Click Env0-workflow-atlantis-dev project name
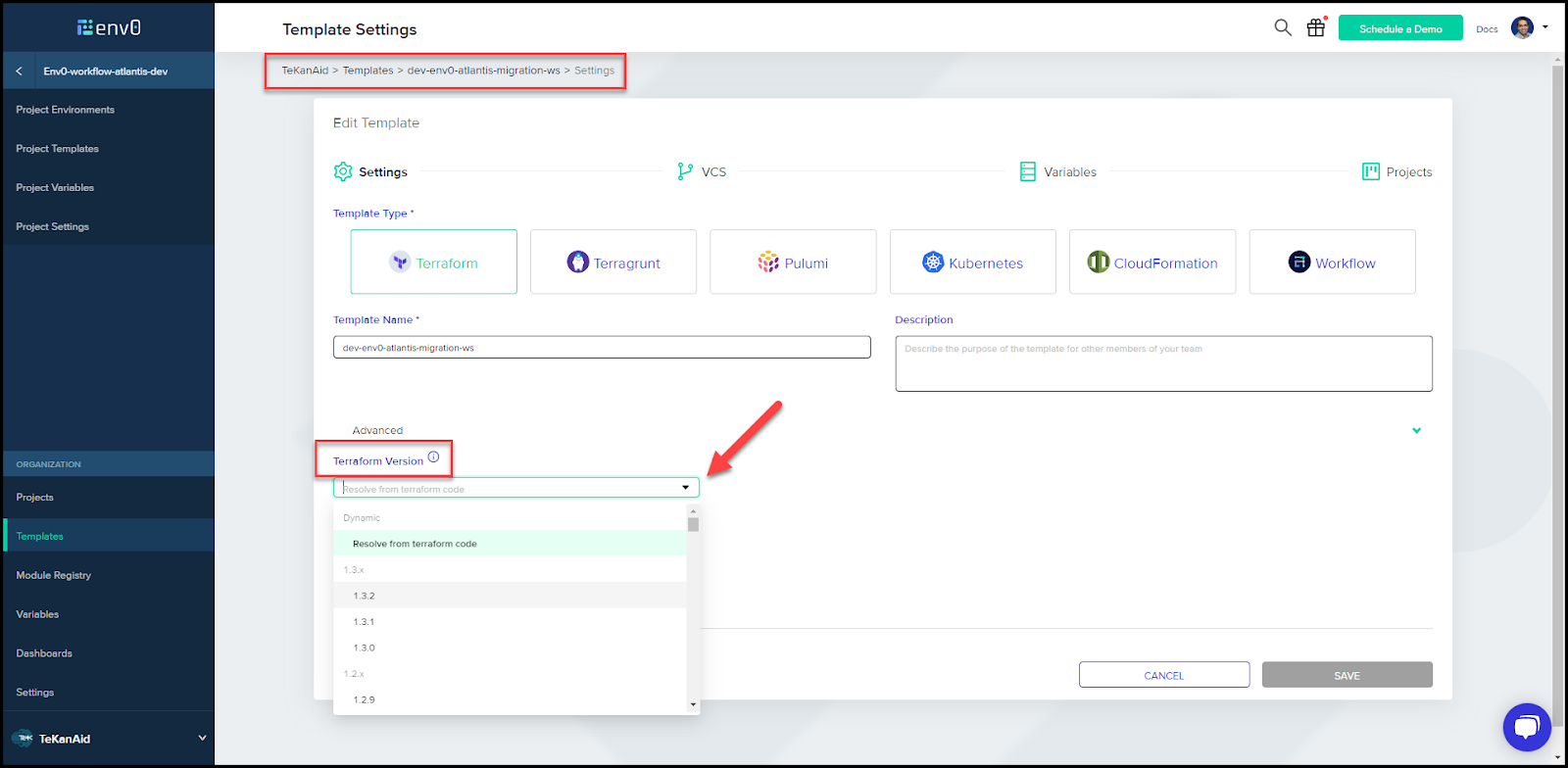 (x=105, y=72)
